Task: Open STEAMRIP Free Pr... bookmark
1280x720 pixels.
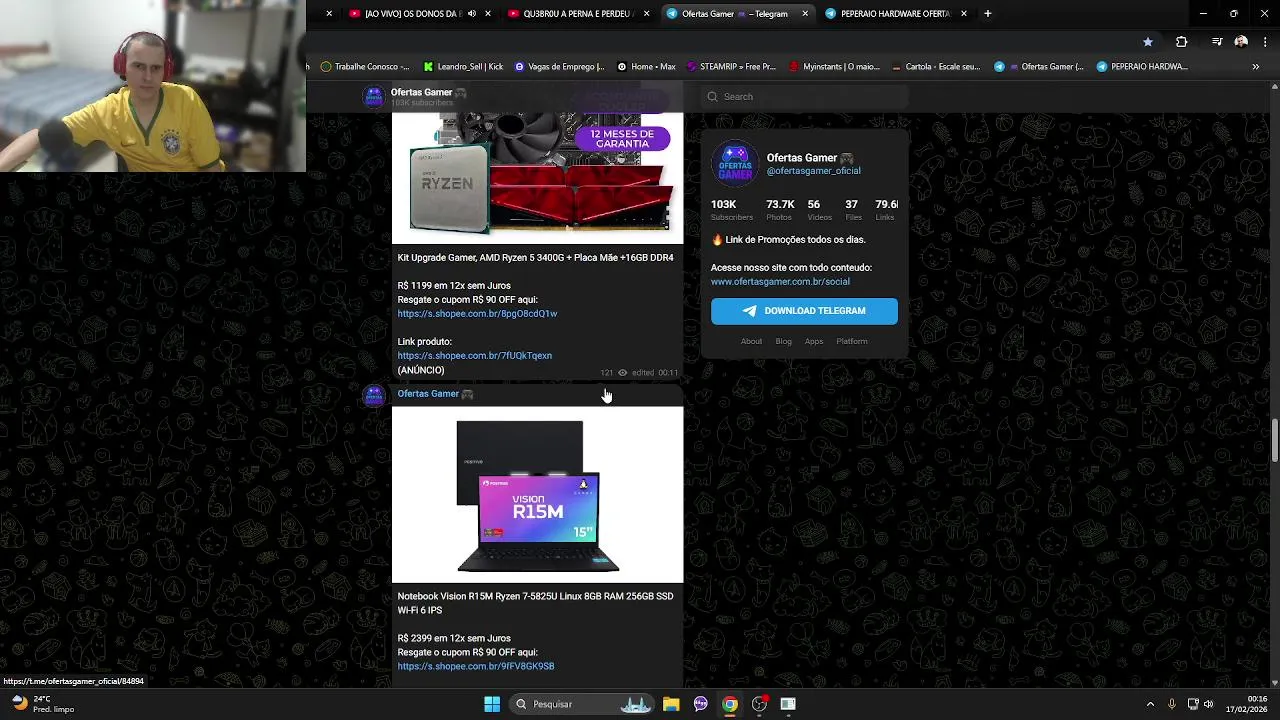Action: [731, 67]
